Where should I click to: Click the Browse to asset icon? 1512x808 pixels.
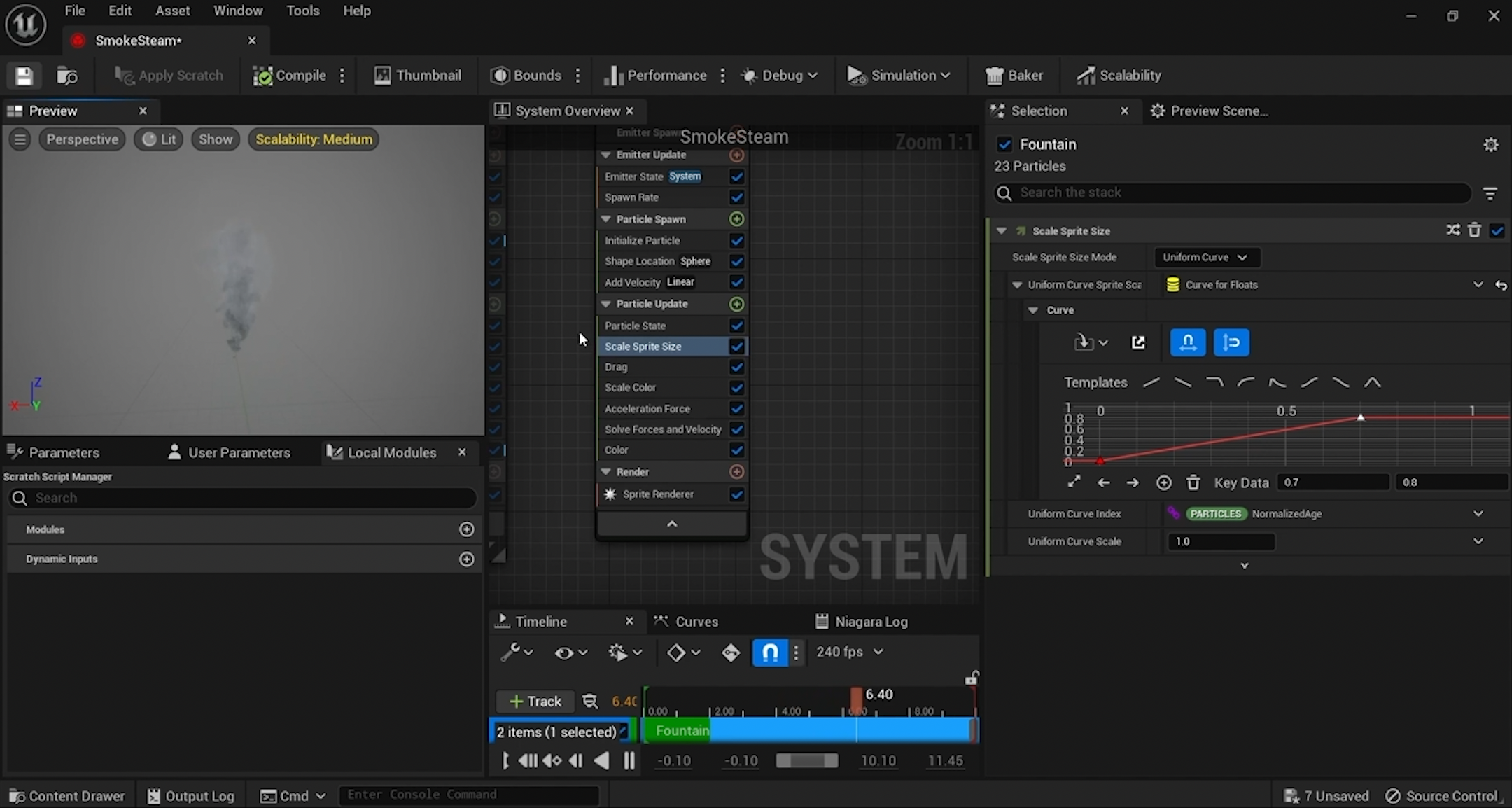(x=67, y=76)
